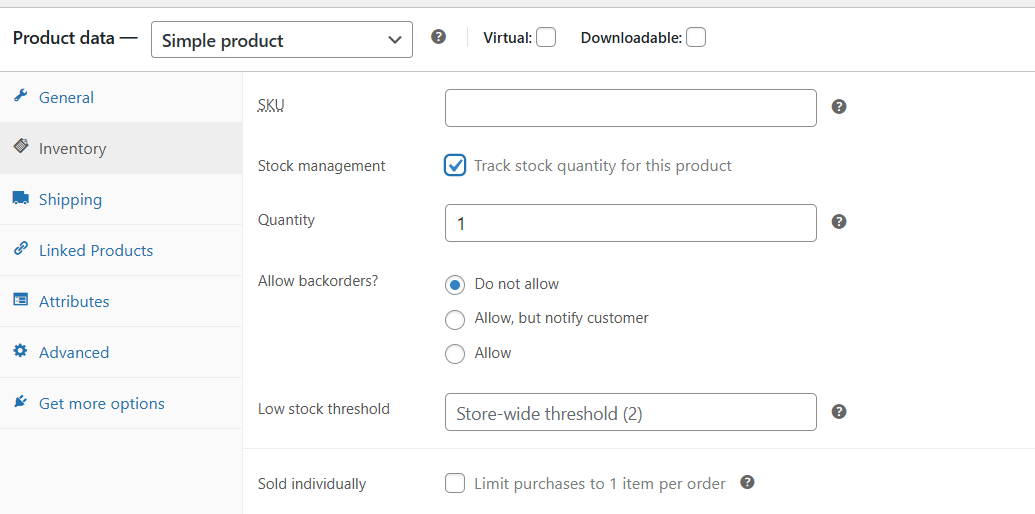
Task: Open the Get more options tab
Action: [x=121, y=403]
